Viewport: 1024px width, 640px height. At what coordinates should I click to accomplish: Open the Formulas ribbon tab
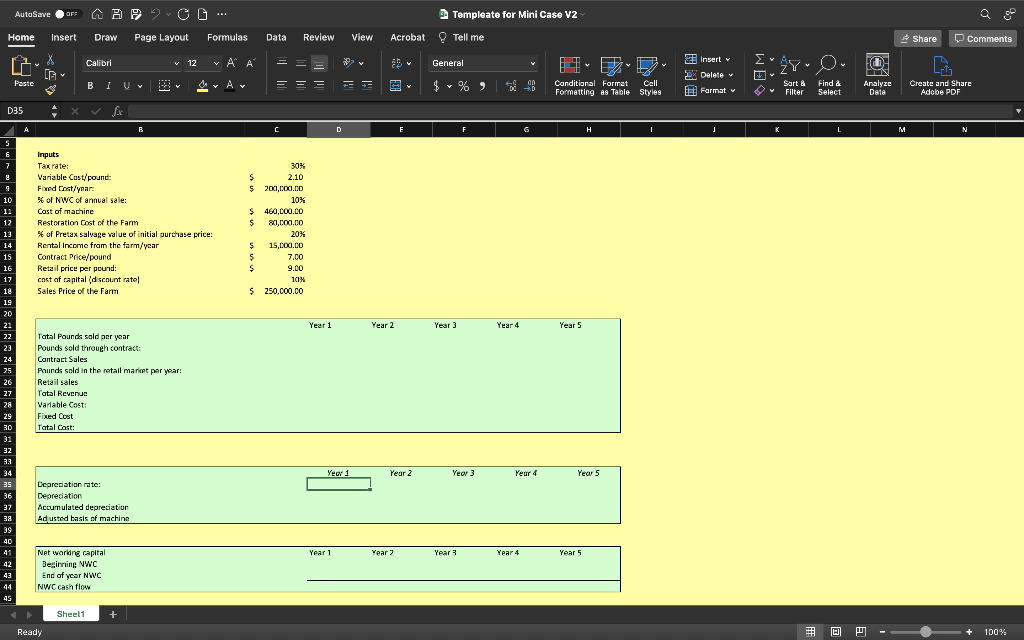(227, 37)
